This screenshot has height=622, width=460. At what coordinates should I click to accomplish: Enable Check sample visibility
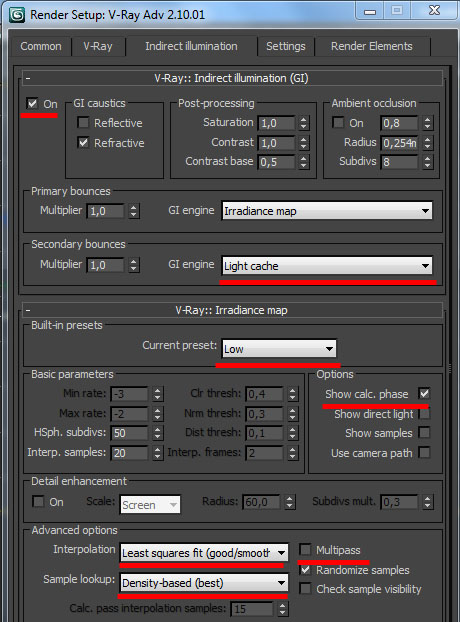point(305,589)
